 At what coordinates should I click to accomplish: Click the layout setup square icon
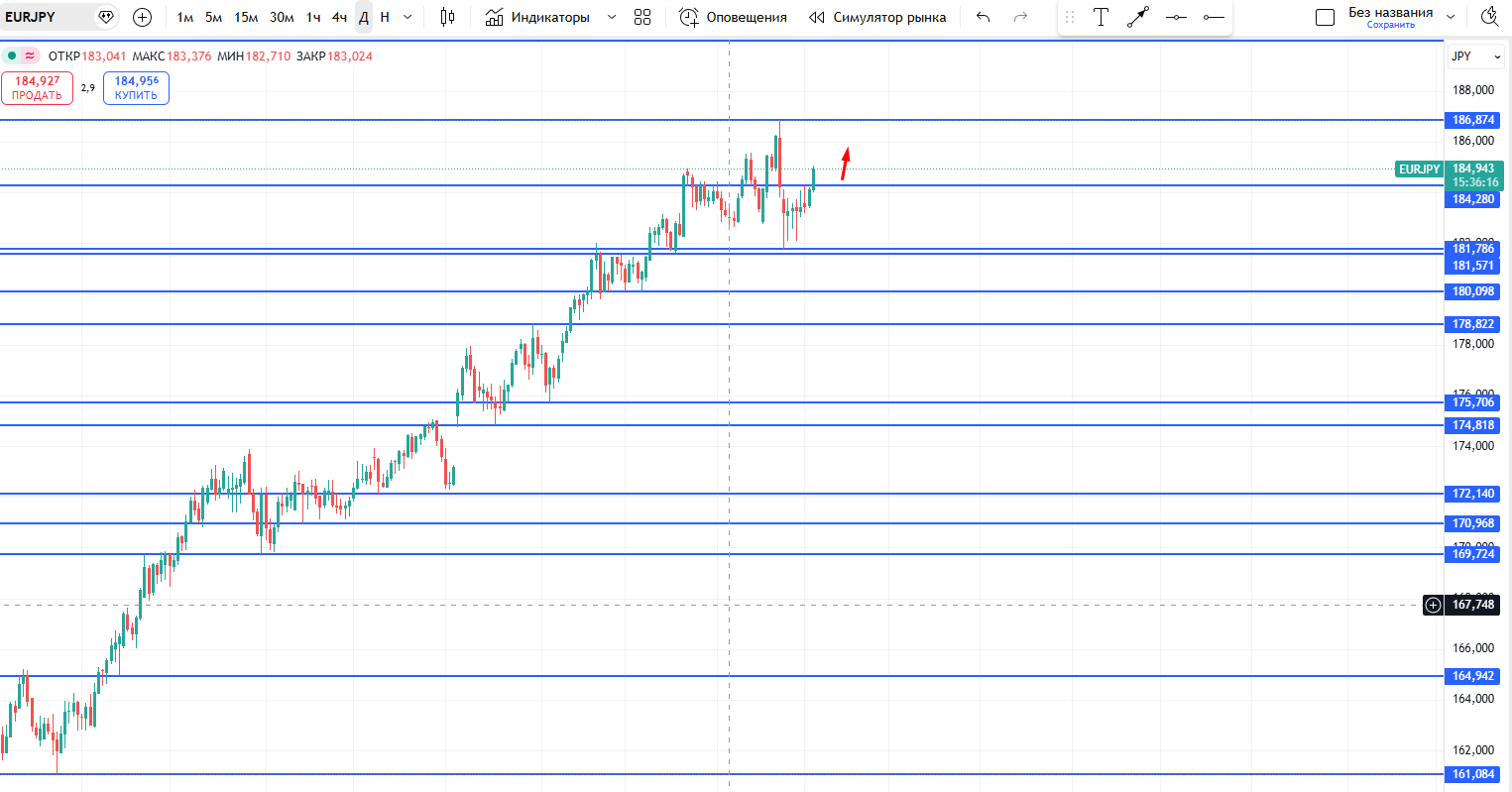(x=1325, y=17)
